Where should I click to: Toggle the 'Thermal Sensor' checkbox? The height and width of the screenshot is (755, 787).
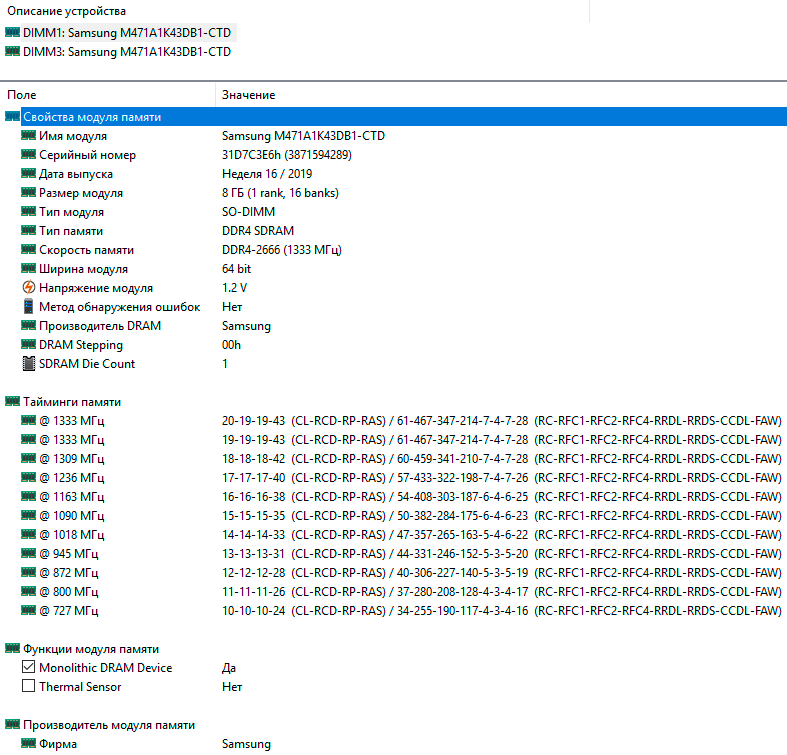[29, 686]
